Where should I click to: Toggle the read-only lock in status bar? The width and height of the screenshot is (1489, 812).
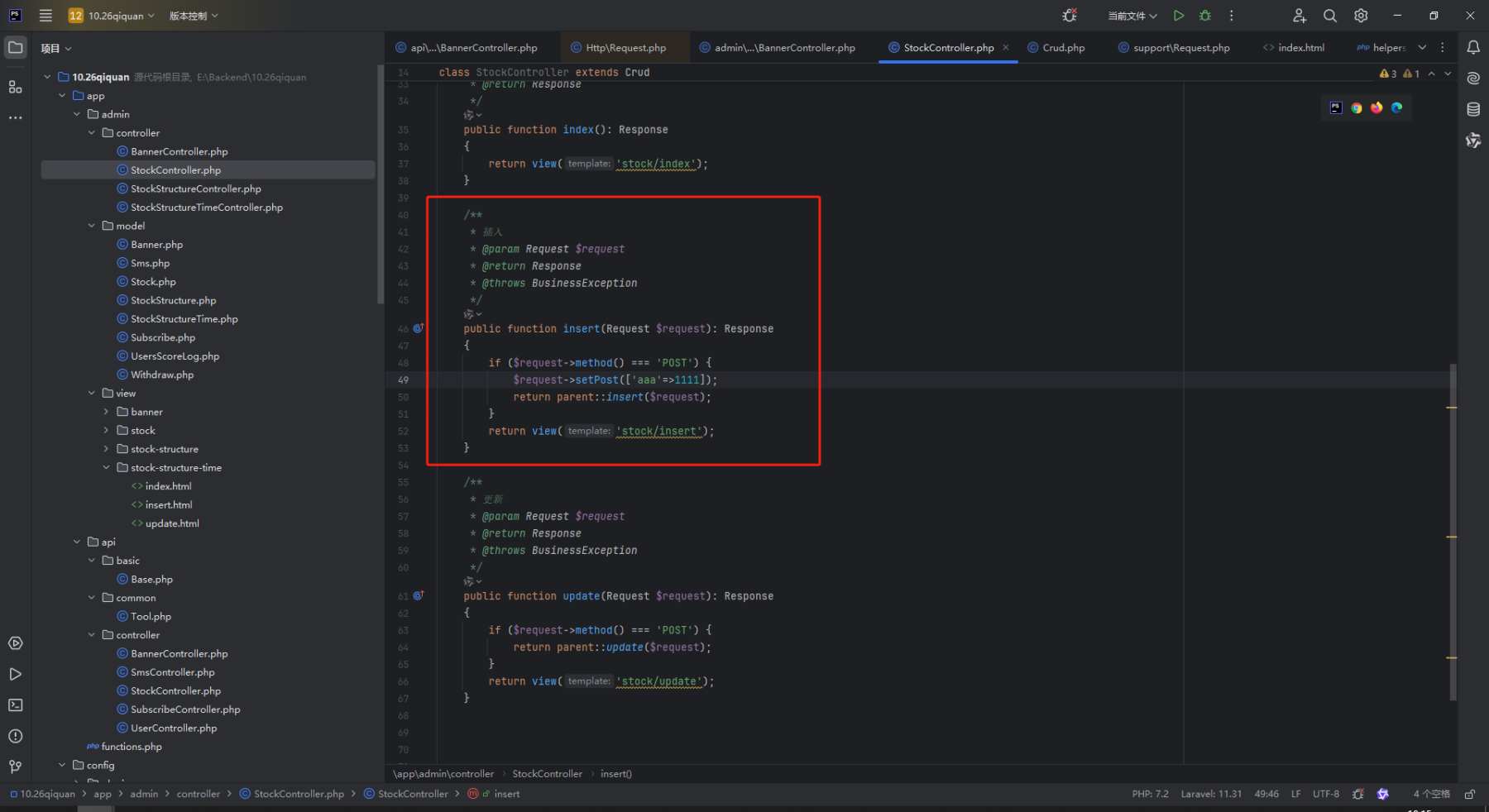tap(1470, 794)
